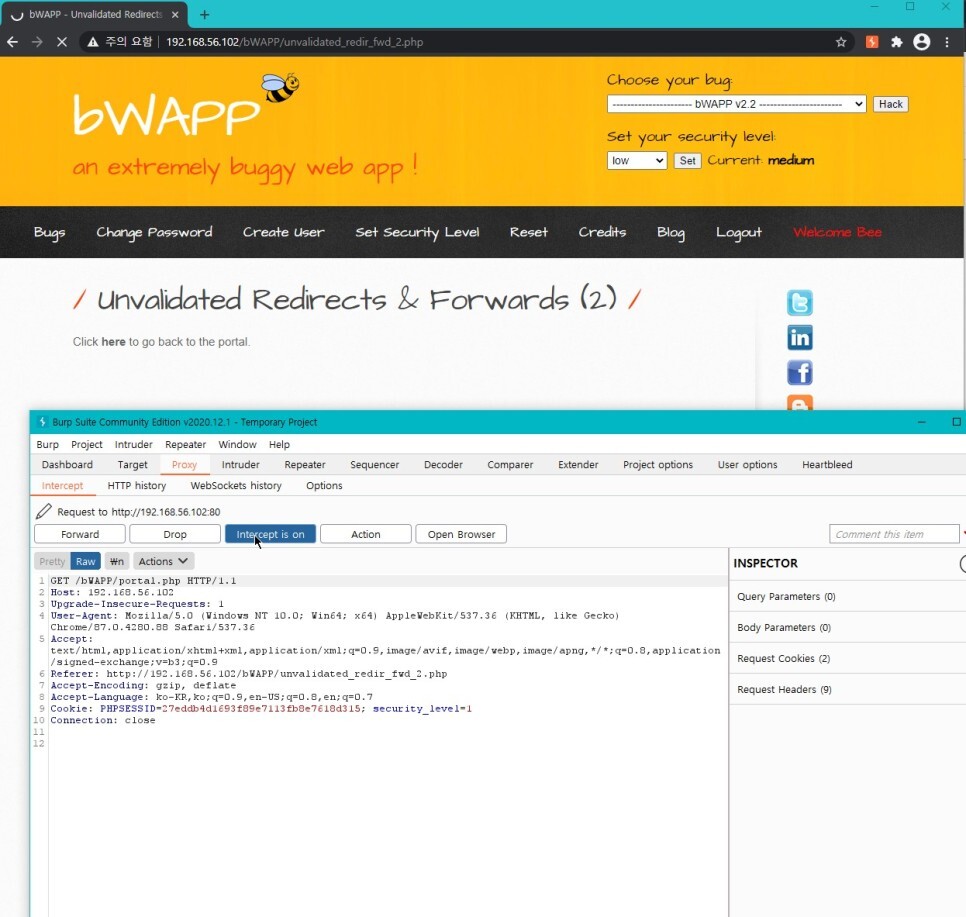This screenshot has height=917, width=966.
Task: Click the browser back arrow
Action: click(x=12, y=42)
